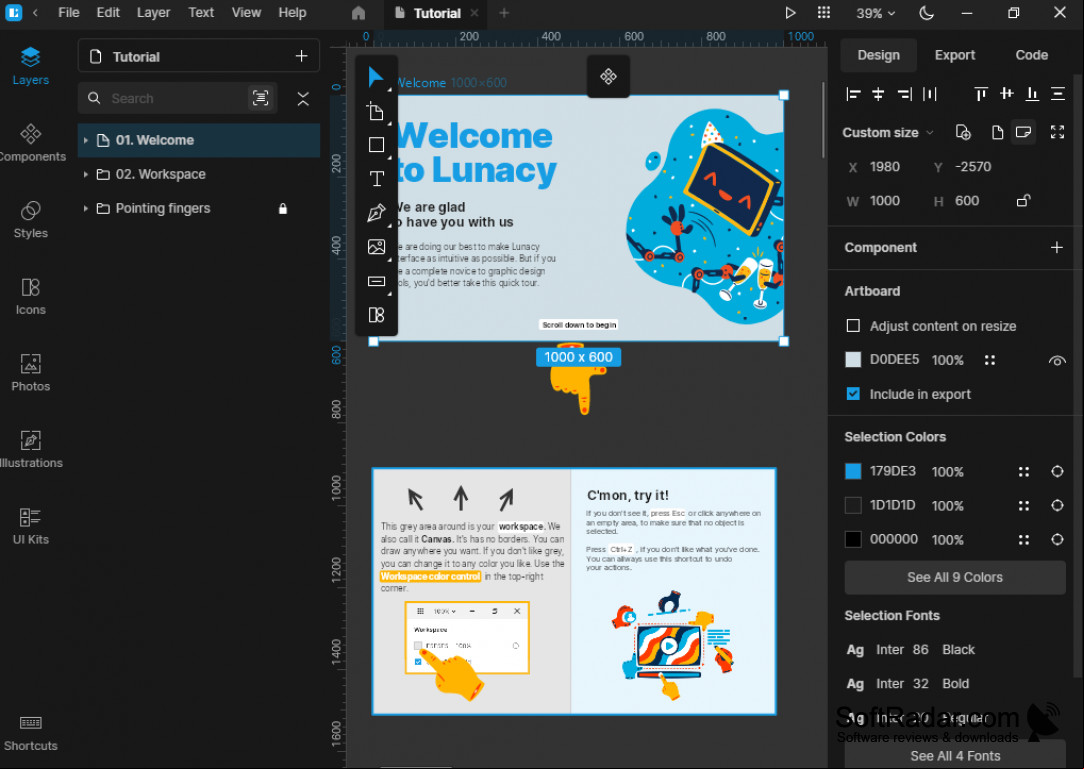Align selection to top edge
Viewport: 1084px width, 769px height.
point(981,94)
